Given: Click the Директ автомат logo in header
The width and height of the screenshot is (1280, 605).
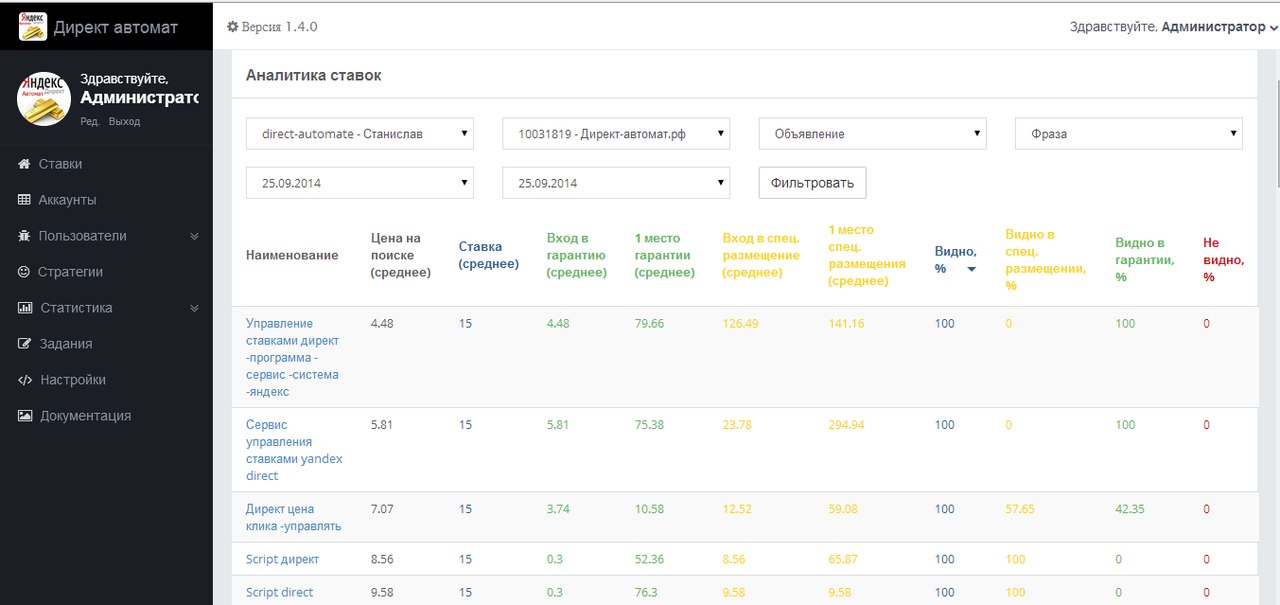Looking at the screenshot, I should click(33, 27).
